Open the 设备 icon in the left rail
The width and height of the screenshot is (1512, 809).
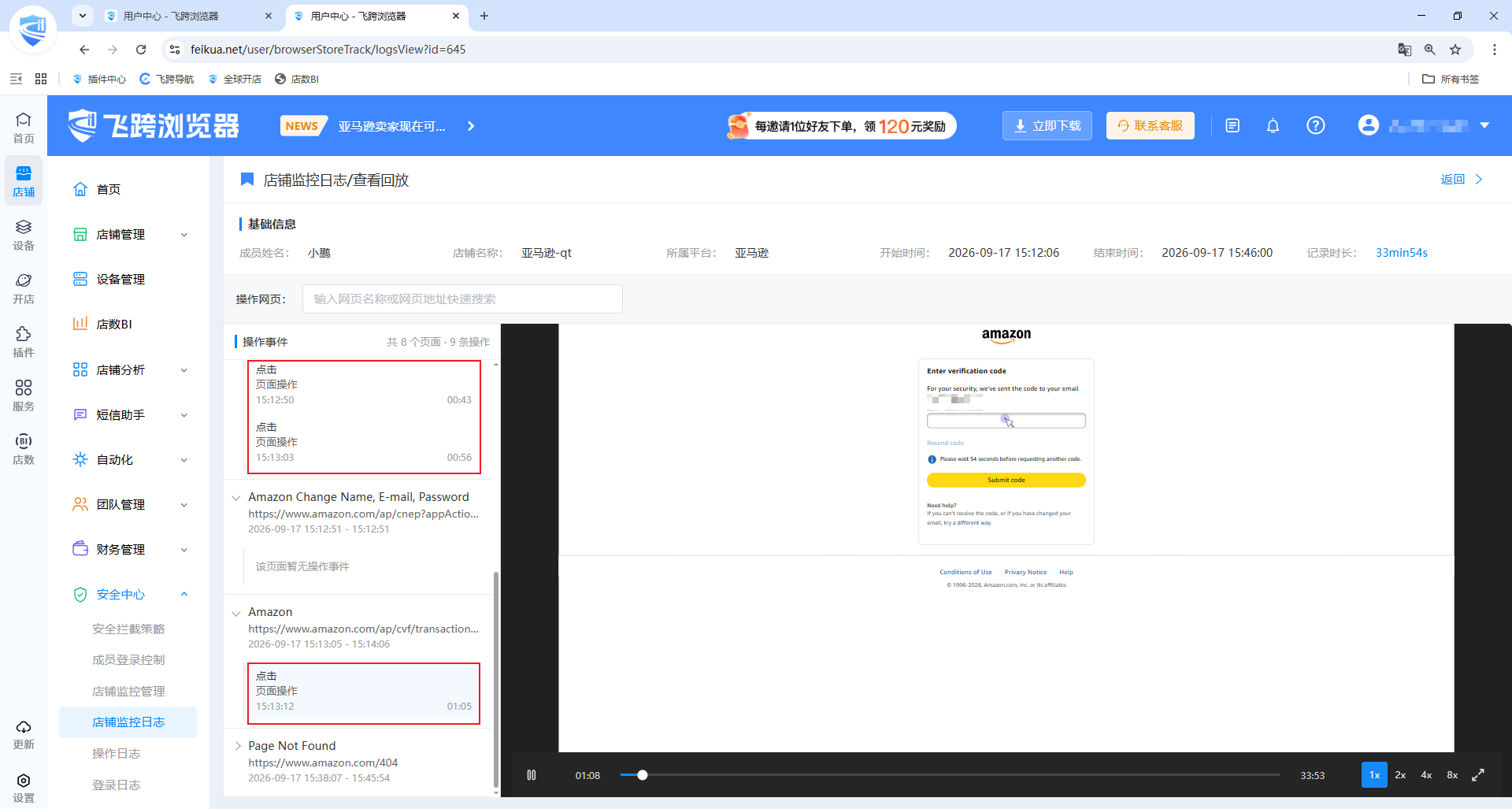24,235
